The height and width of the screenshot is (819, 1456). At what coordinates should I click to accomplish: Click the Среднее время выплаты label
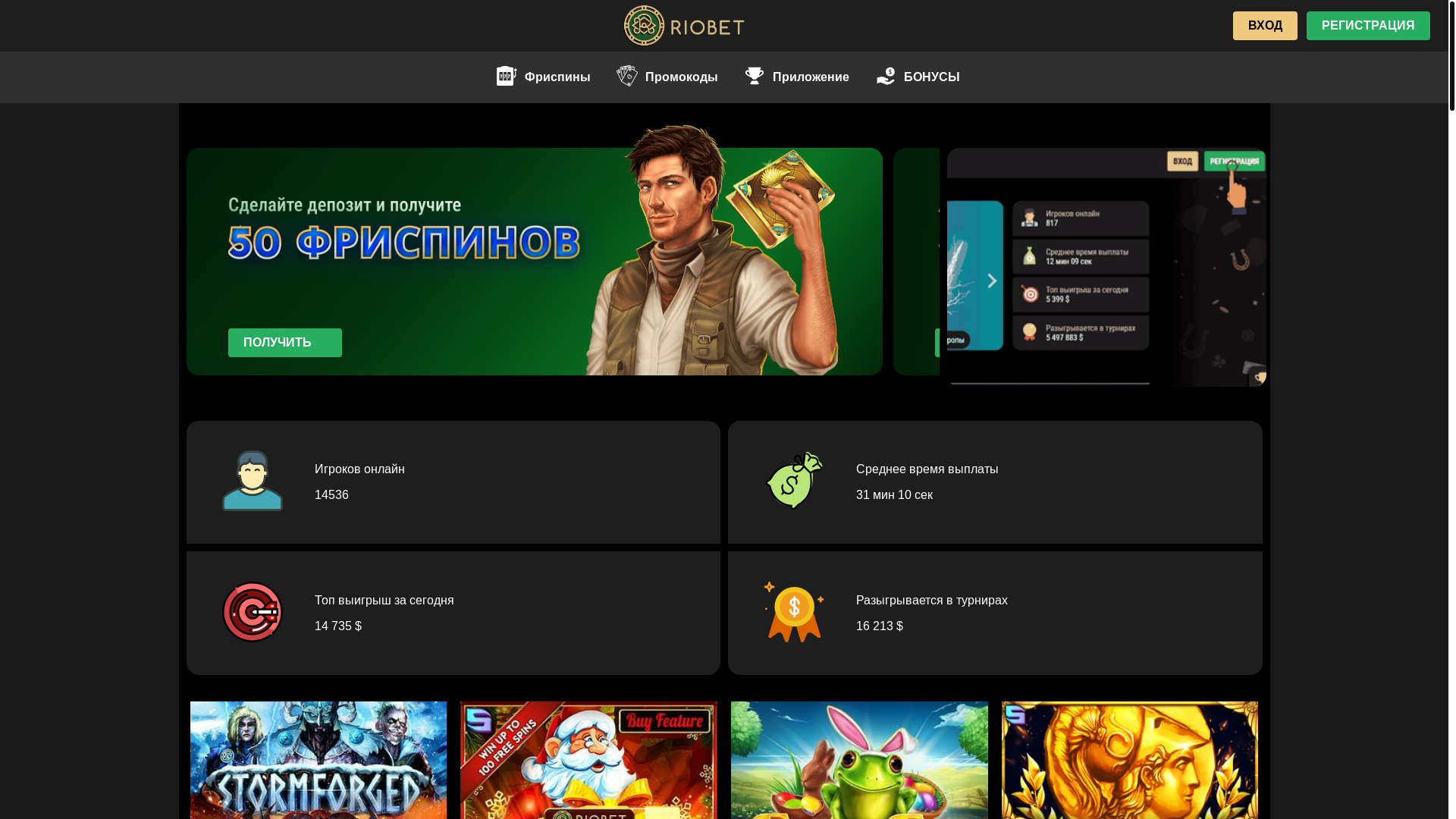927,469
